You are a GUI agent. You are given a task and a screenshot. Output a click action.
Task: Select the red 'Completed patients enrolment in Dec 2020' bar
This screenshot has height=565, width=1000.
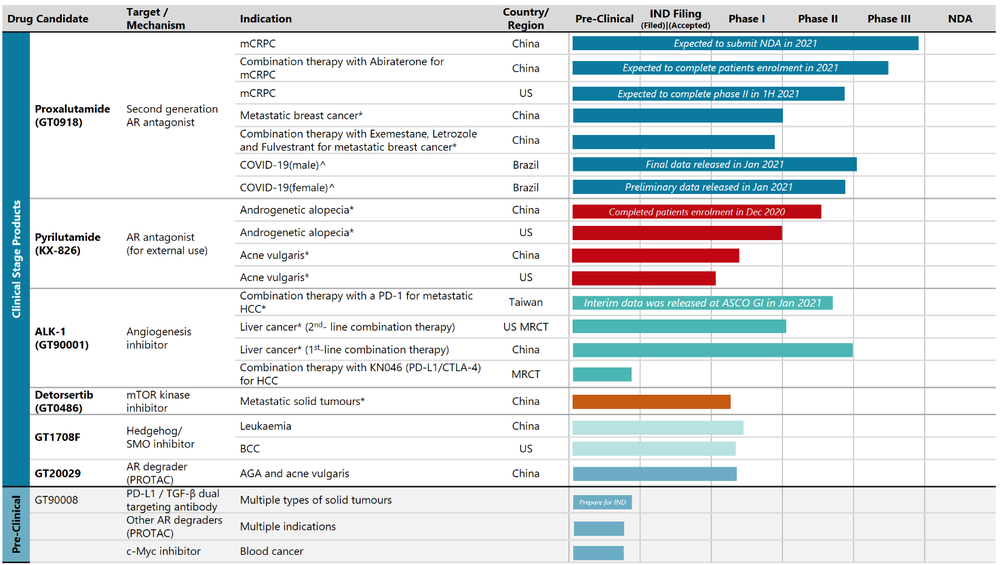click(x=696, y=212)
